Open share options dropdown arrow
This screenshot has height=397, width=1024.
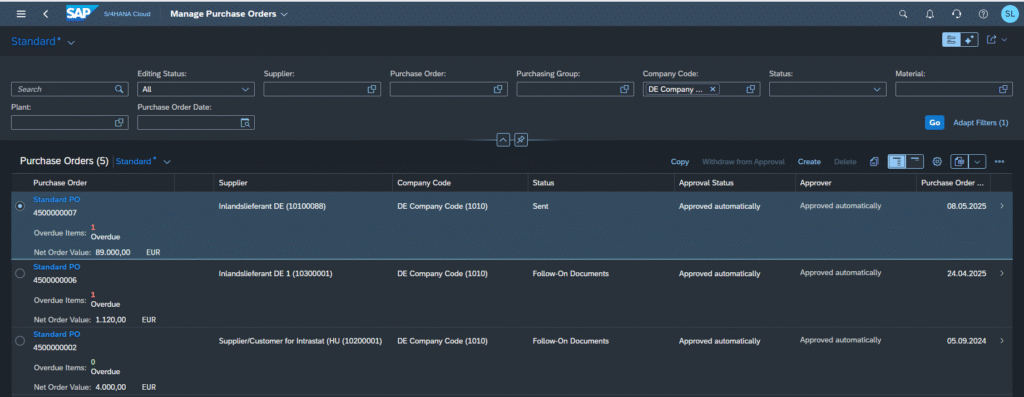point(1004,40)
